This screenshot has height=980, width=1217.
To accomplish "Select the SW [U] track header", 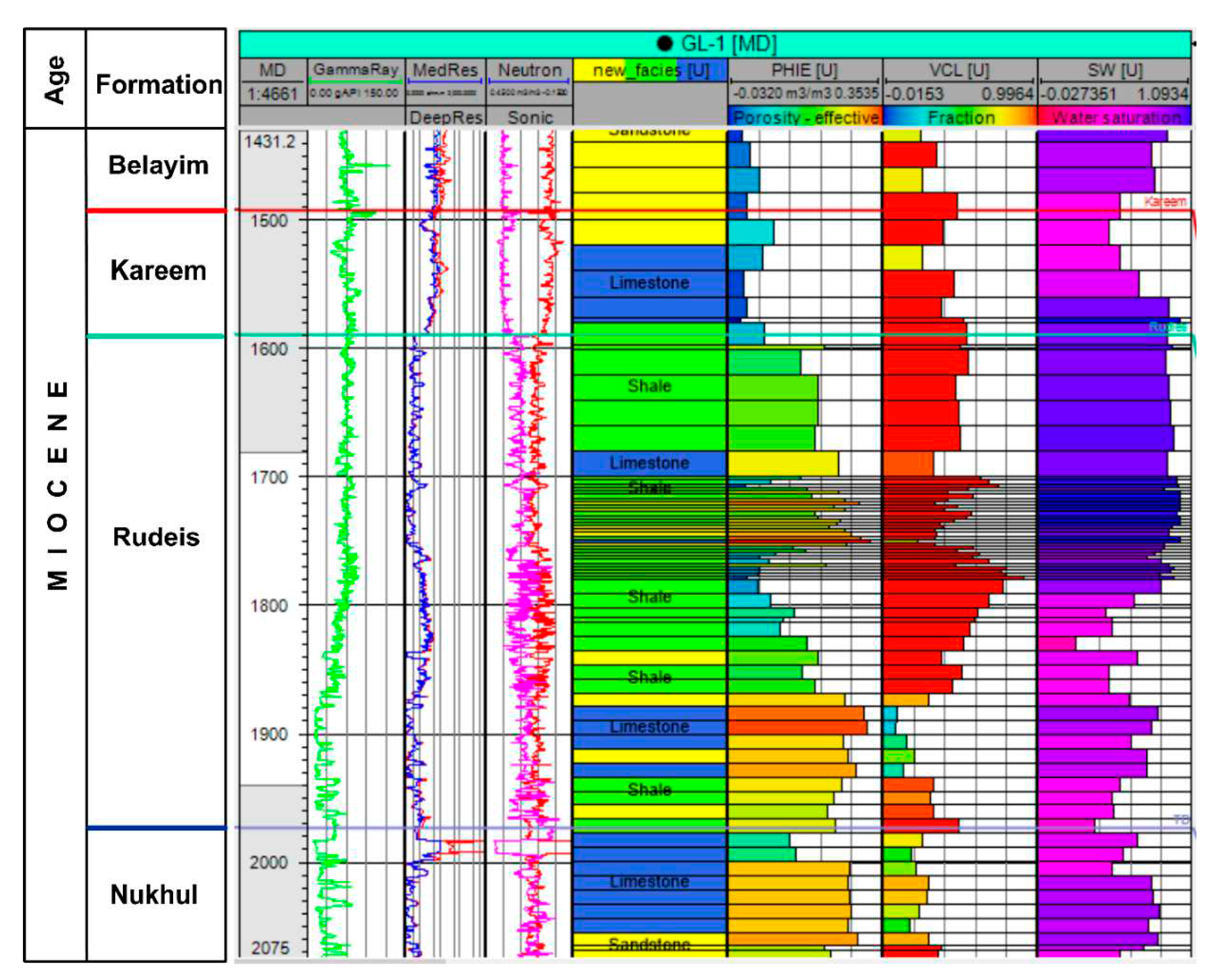I will tap(1115, 71).
